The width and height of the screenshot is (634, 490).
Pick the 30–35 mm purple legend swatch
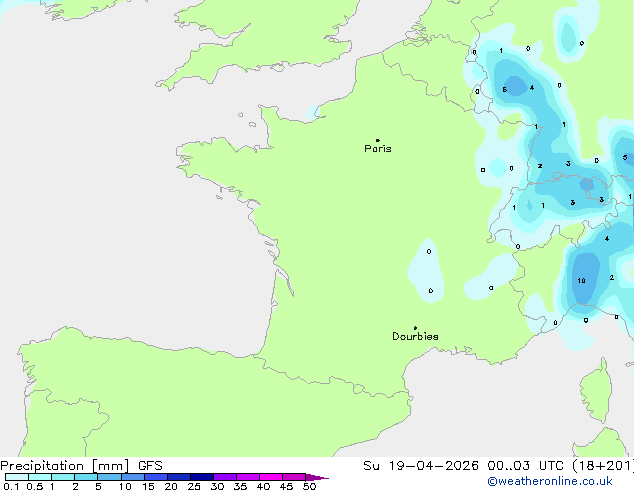[x=225, y=477]
